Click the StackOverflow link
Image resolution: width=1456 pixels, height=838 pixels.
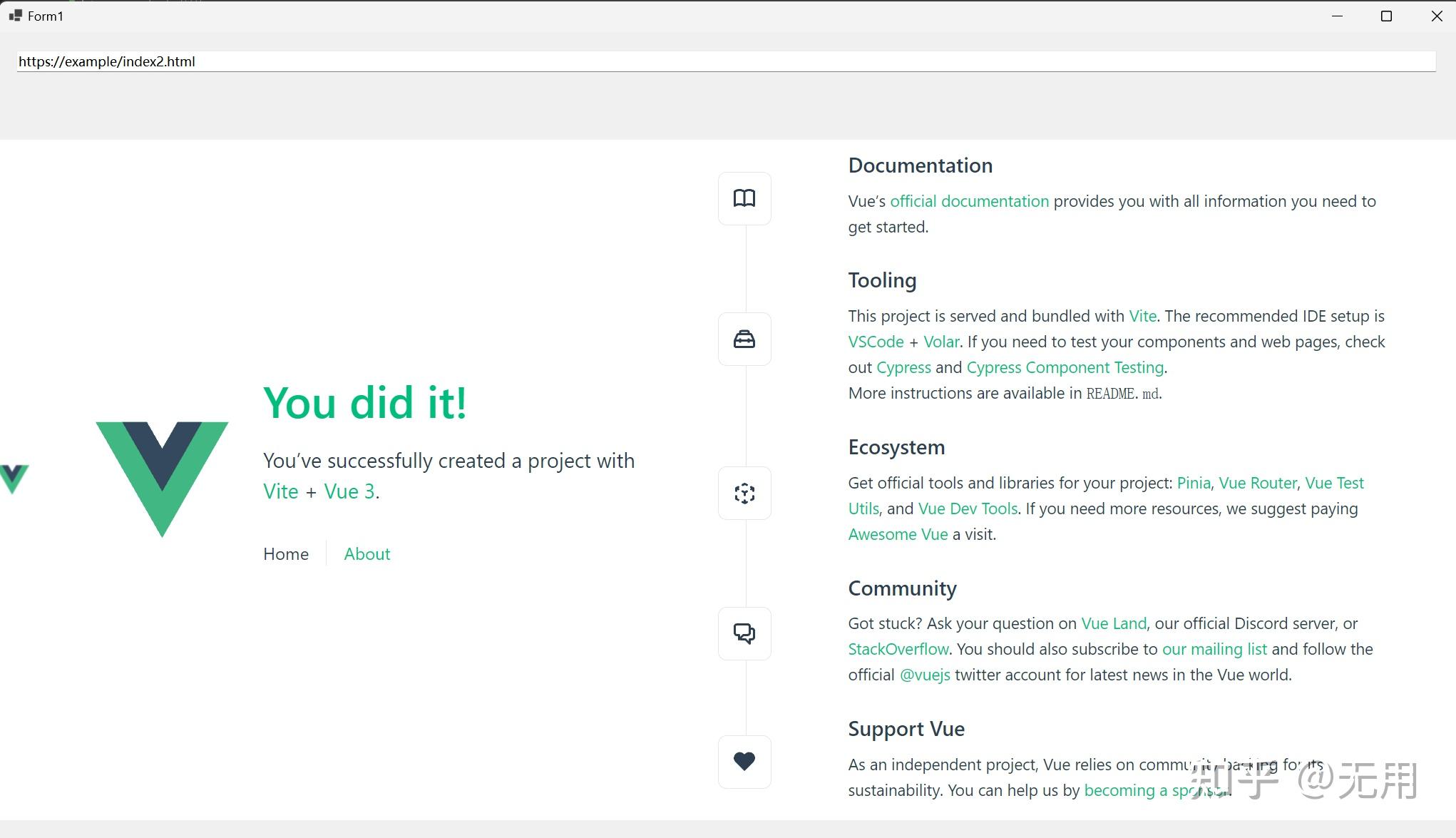898,650
